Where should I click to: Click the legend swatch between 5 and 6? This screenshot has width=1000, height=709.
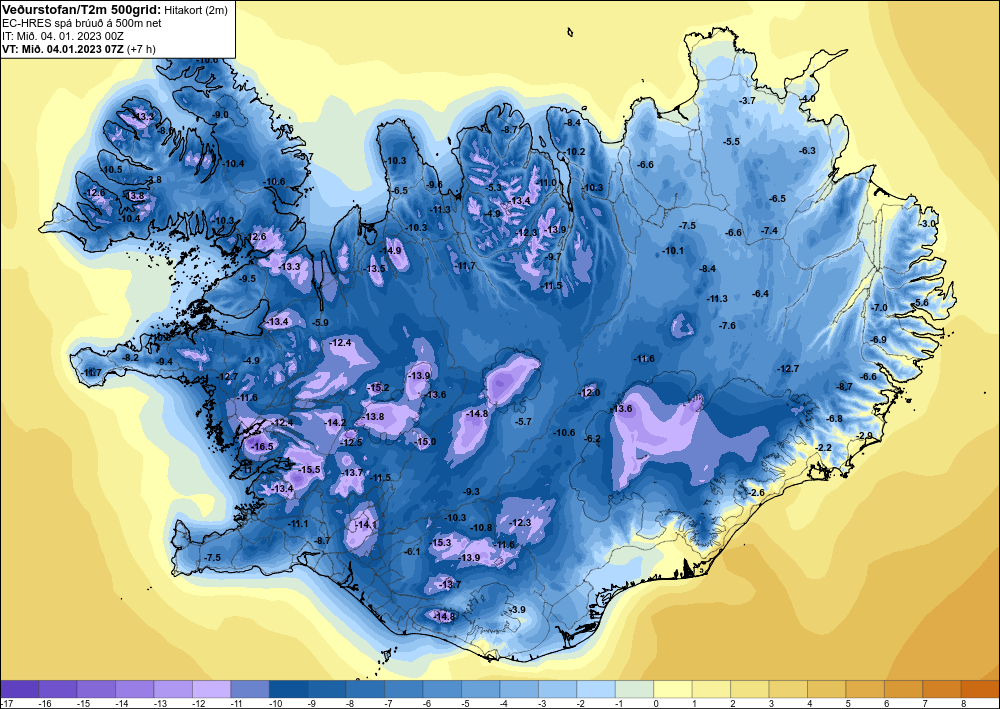pyautogui.click(x=865, y=689)
